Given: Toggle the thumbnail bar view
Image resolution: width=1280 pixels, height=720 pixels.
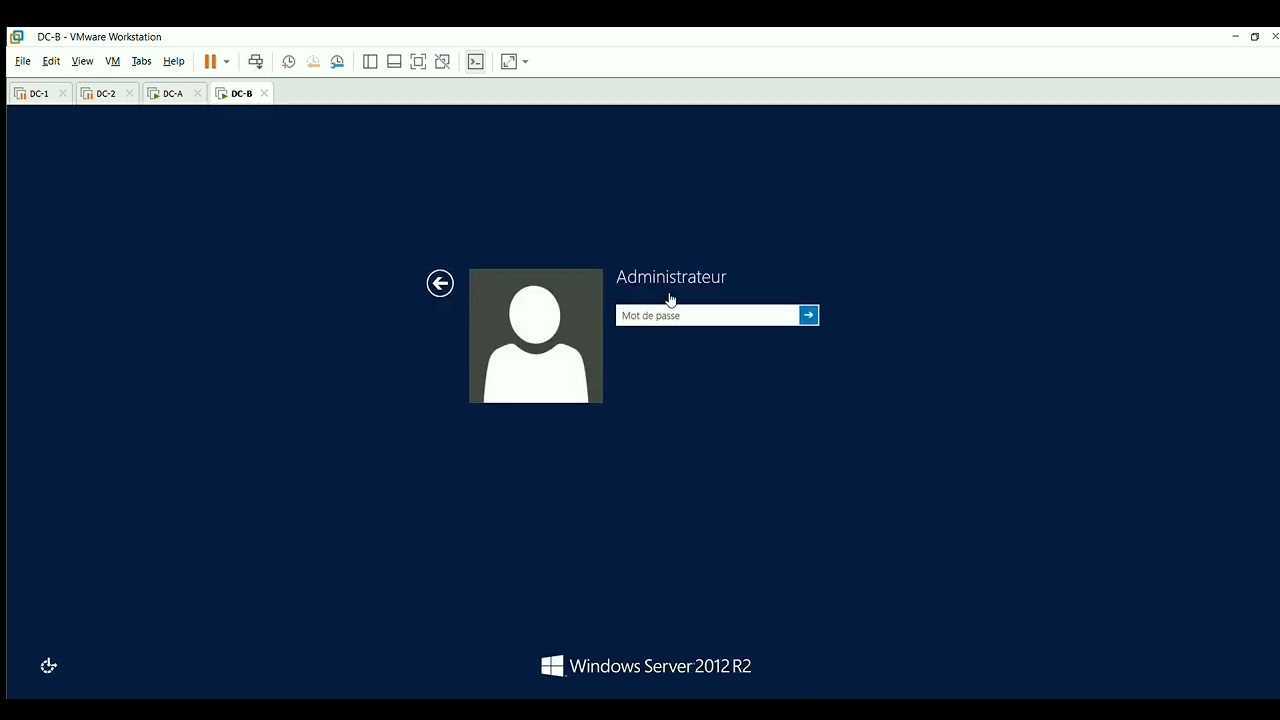Looking at the screenshot, I should (394, 62).
